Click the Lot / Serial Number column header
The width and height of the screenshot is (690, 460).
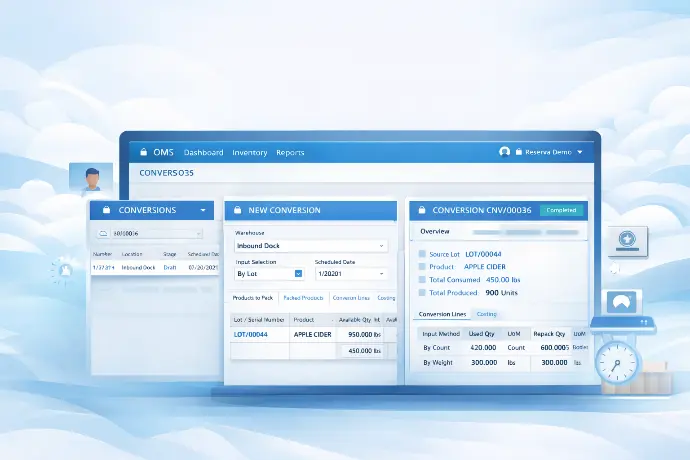coord(259,320)
